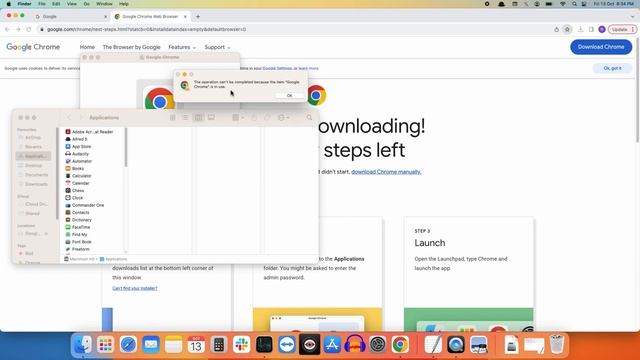The height and width of the screenshot is (360, 640).
Task: Open Slack from the Dock
Action: 242,344
